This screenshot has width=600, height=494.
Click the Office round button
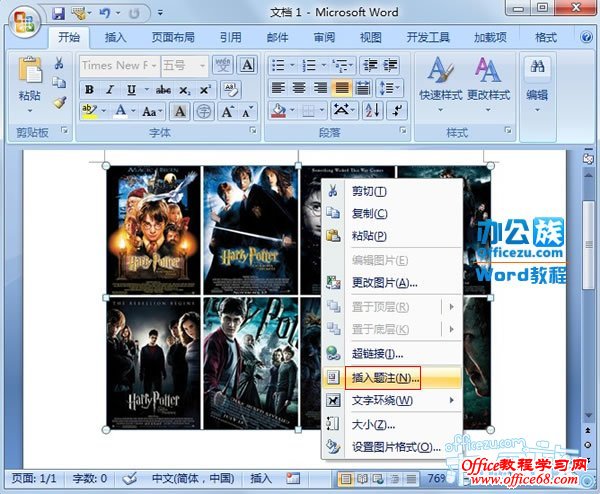pyautogui.click(x=24, y=21)
